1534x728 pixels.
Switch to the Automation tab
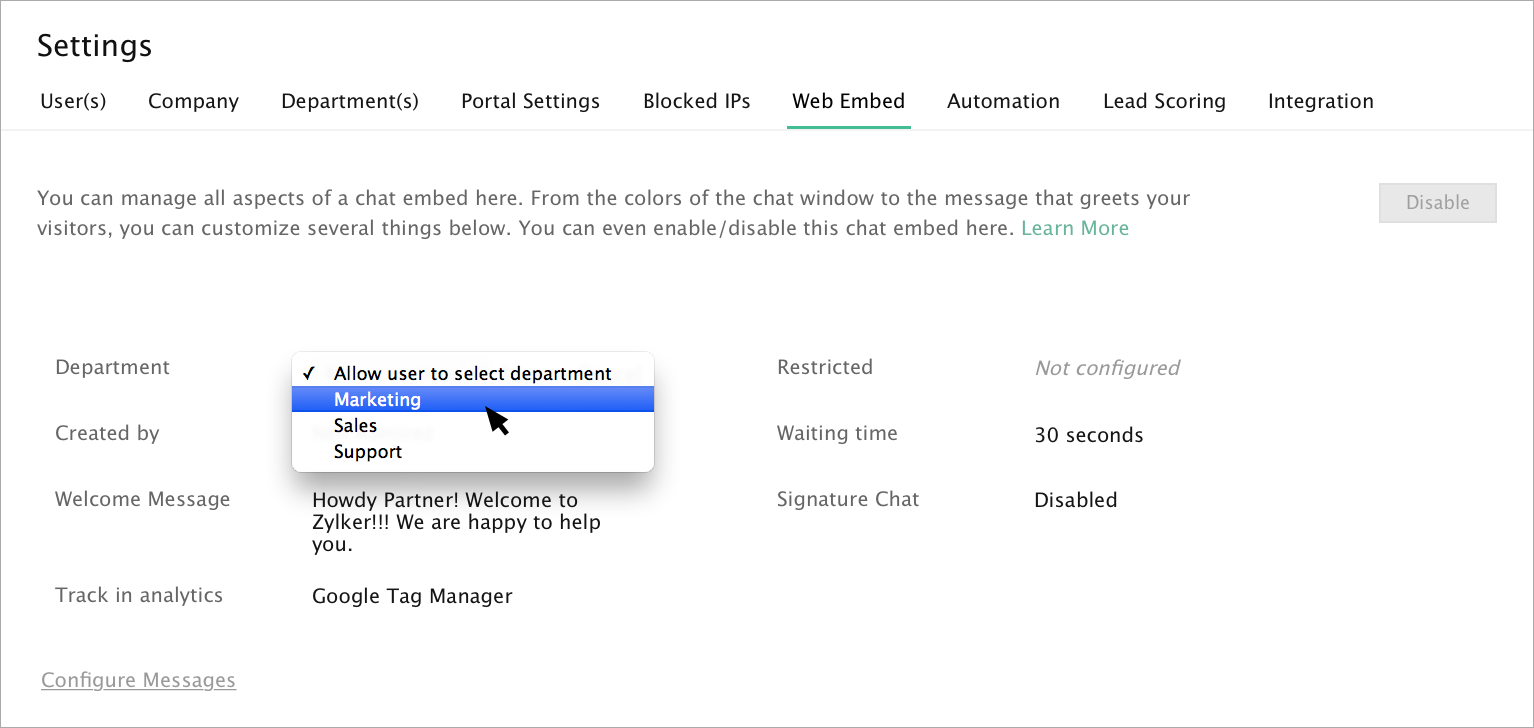(x=1003, y=101)
